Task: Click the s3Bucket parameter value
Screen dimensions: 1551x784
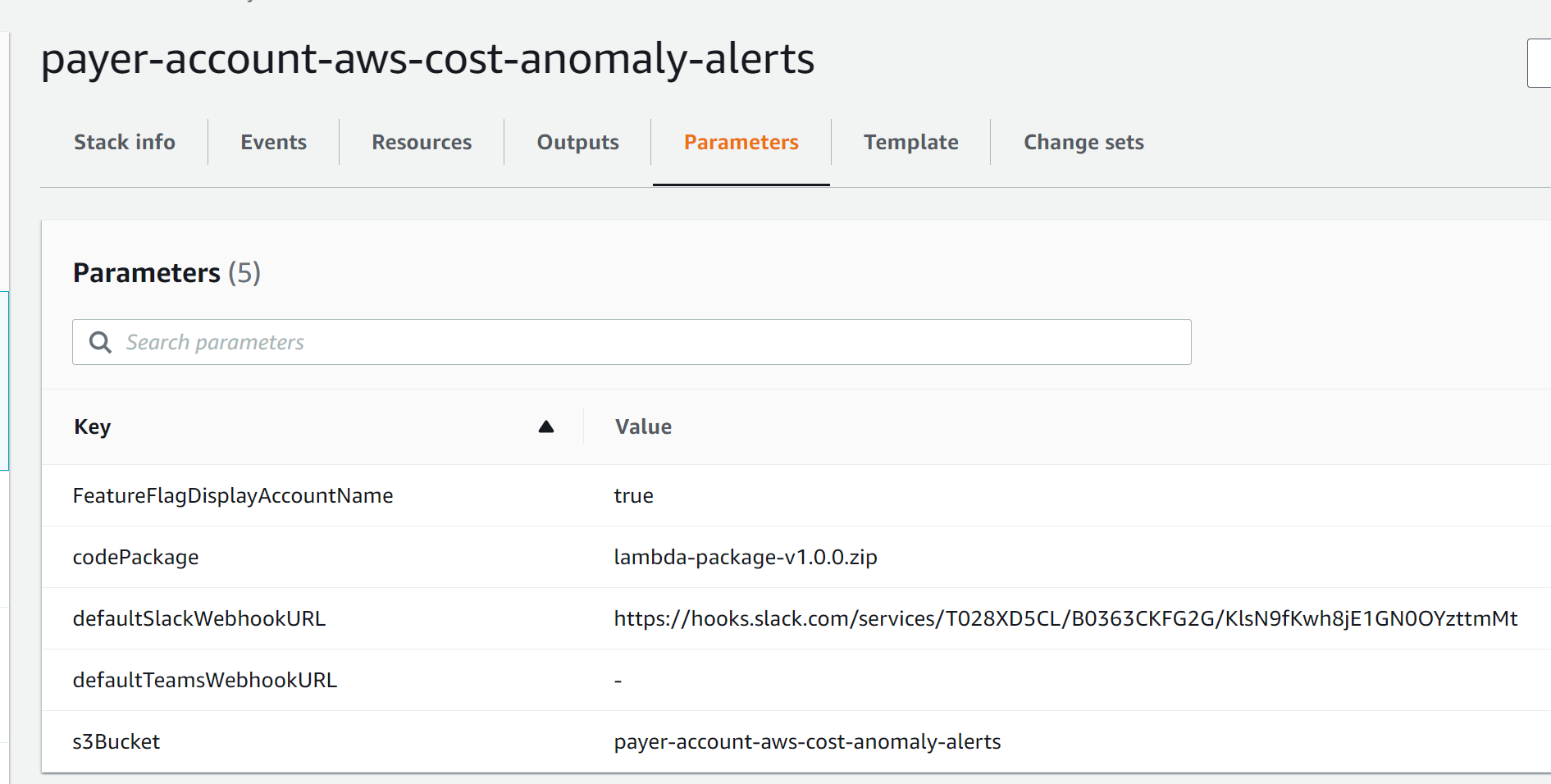Action: coord(807,741)
